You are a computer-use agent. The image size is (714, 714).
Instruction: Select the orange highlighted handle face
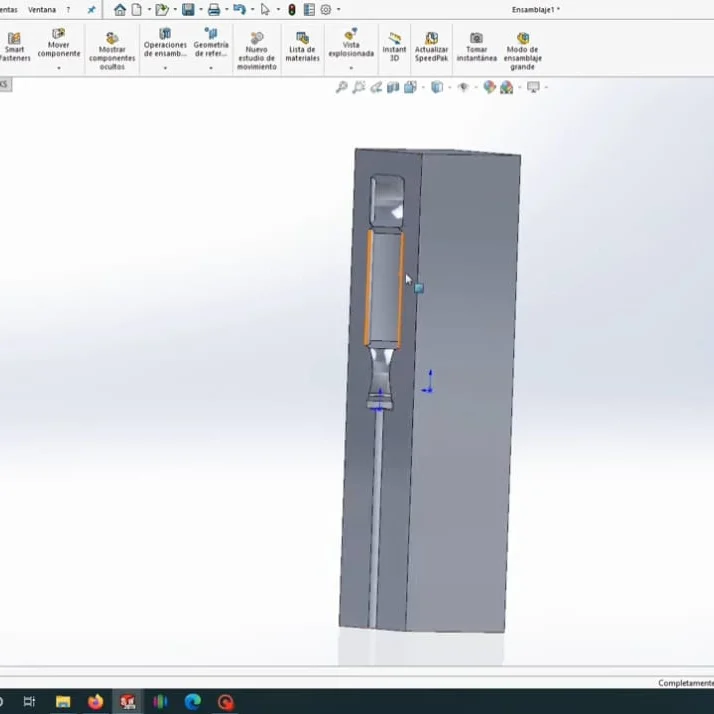click(385, 287)
